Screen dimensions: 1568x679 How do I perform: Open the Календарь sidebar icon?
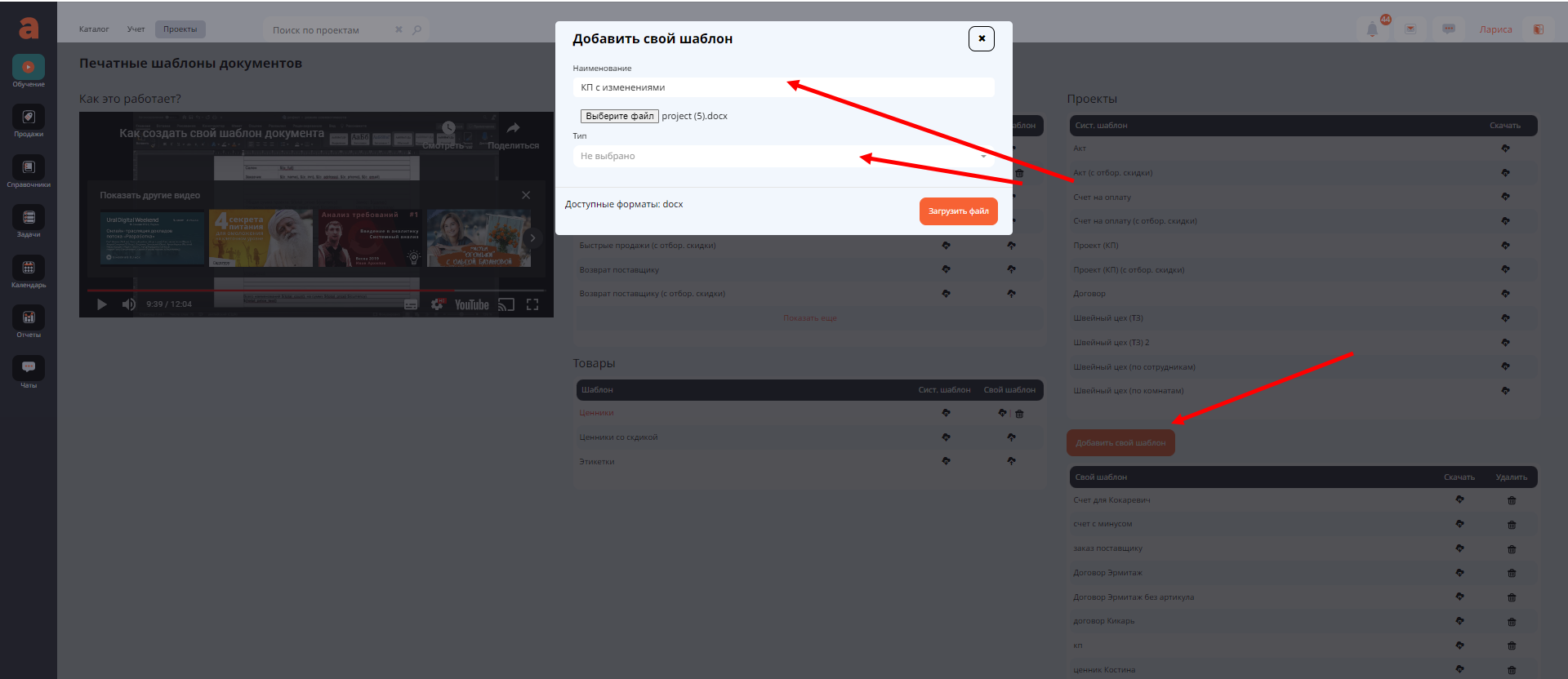(x=29, y=271)
